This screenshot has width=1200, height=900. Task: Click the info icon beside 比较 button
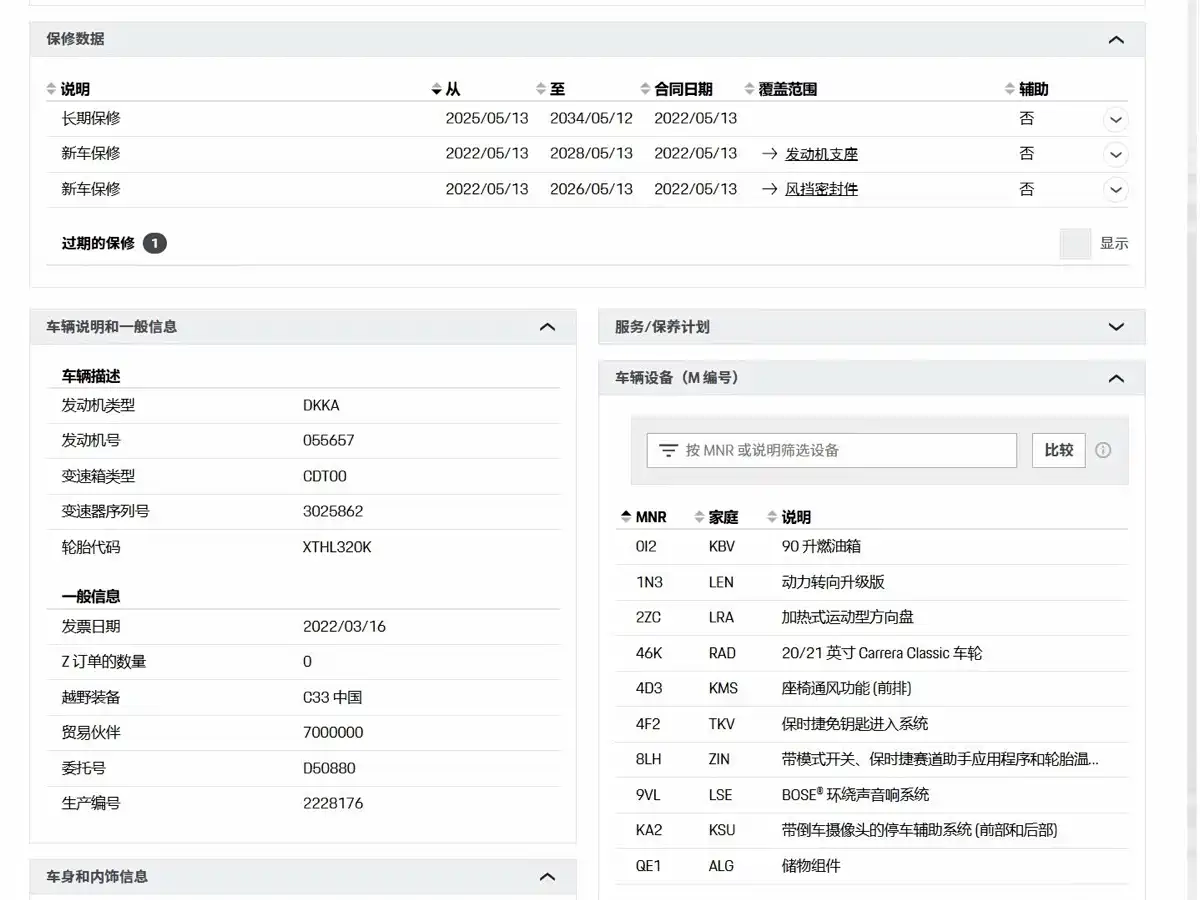click(x=1103, y=450)
